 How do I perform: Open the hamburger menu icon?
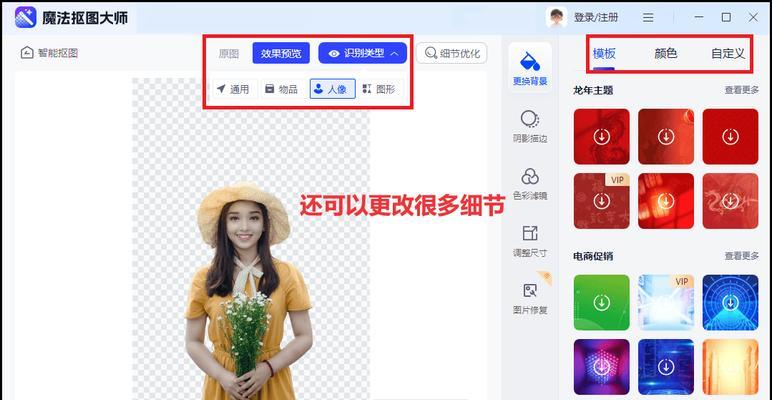(648, 18)
